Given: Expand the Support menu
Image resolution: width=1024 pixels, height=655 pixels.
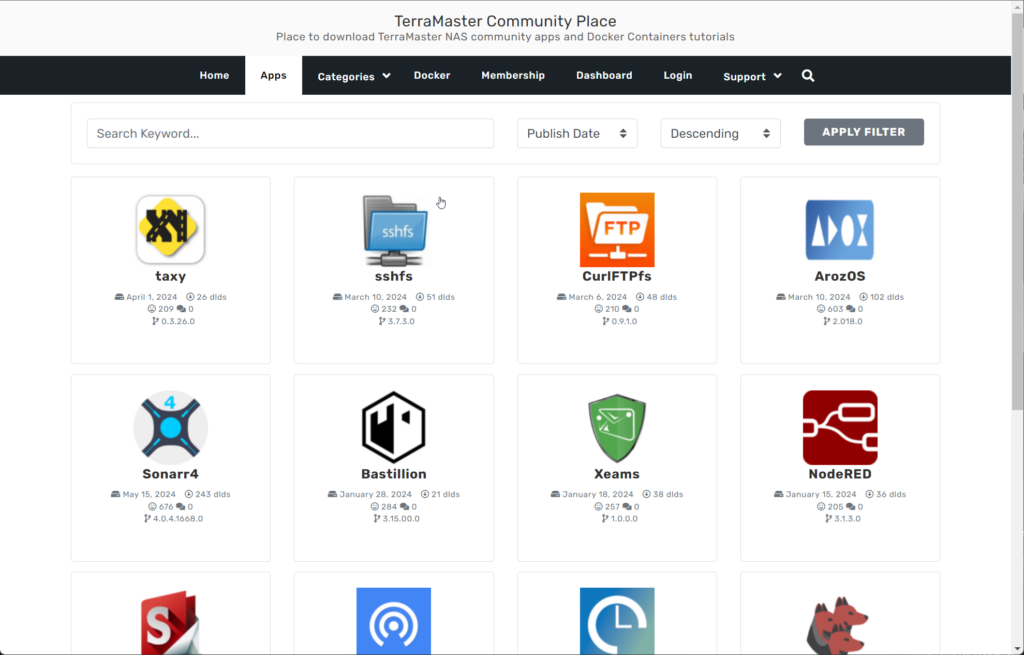Looking at the screenshot, I should 752,76.
